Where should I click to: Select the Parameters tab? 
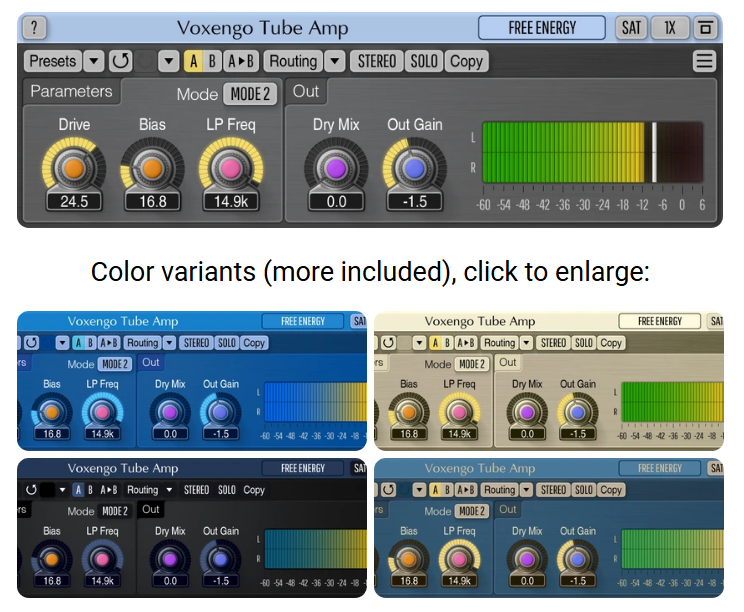click(71, 91)
